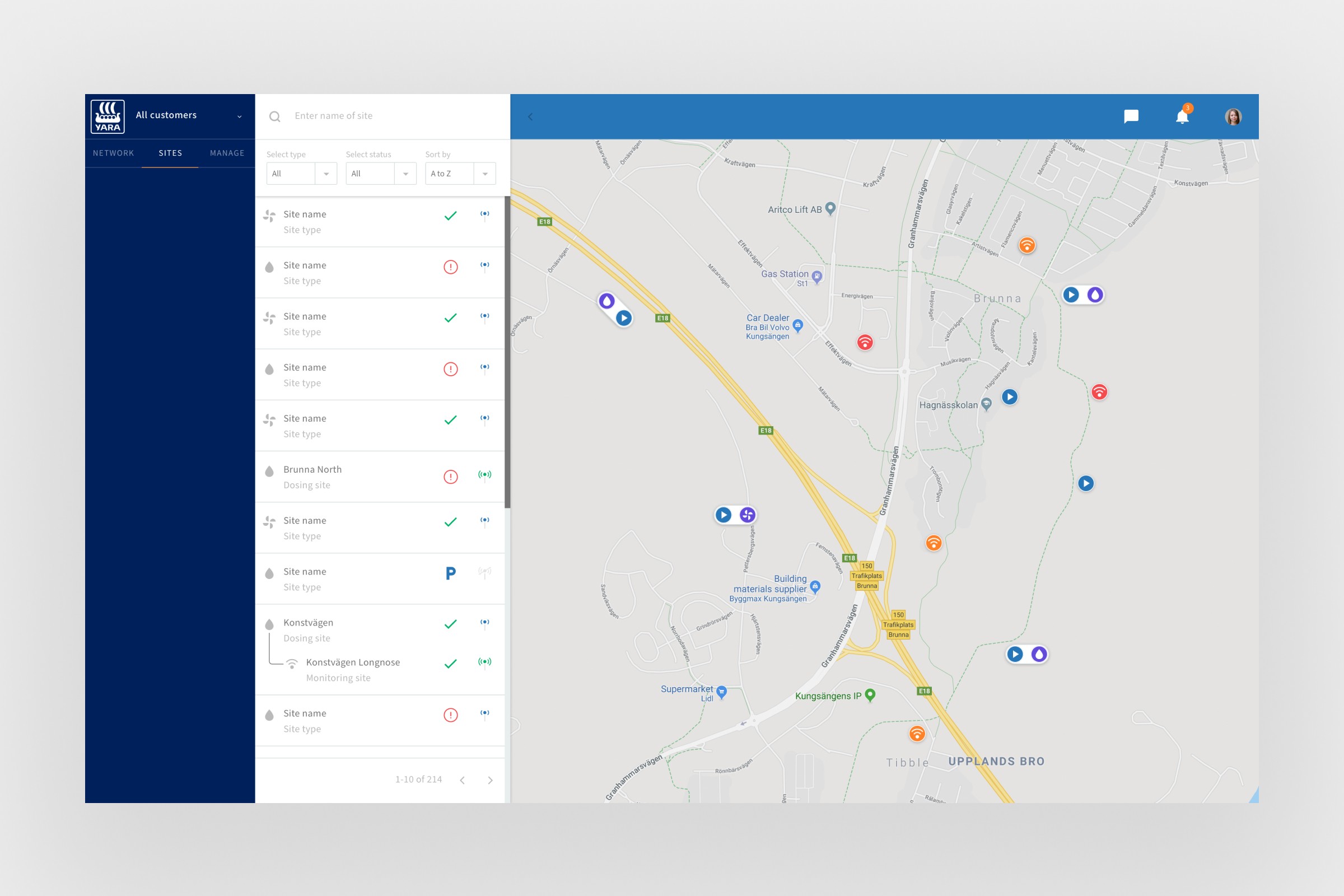
Task: Click the purple fan marker on map
Action: point(748,515)
